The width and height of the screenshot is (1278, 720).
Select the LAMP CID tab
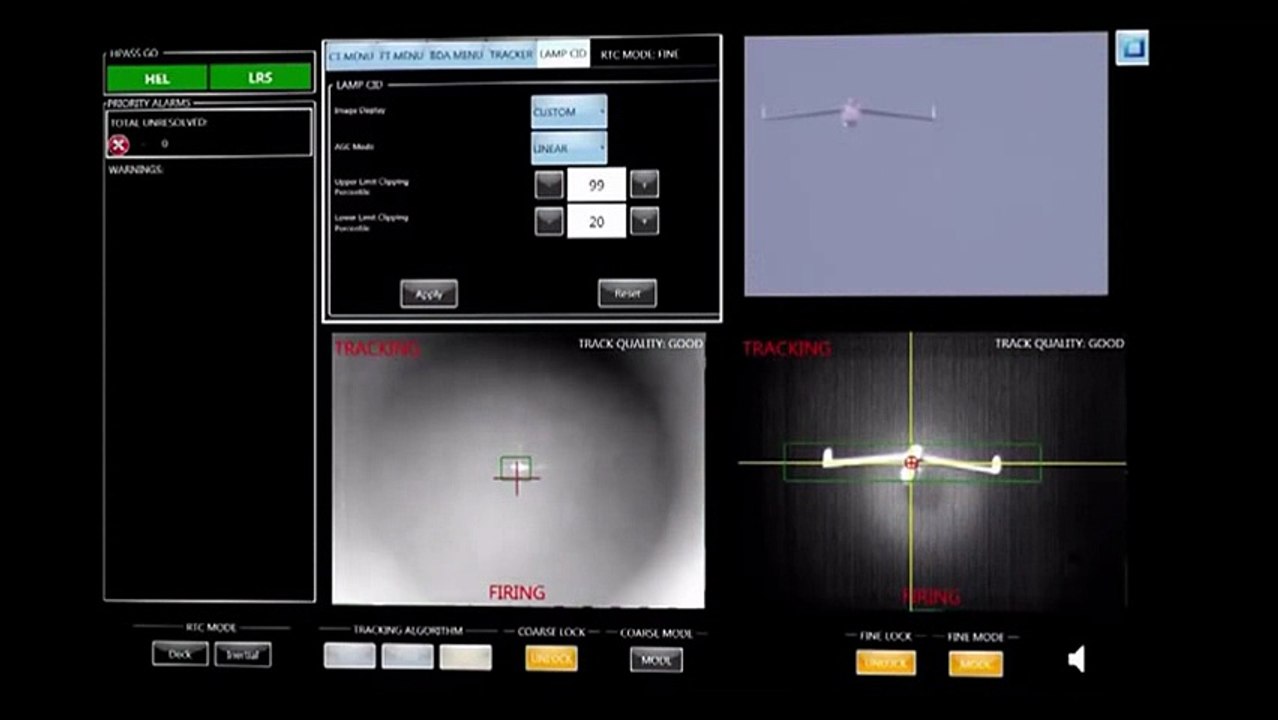coord(563,54)
